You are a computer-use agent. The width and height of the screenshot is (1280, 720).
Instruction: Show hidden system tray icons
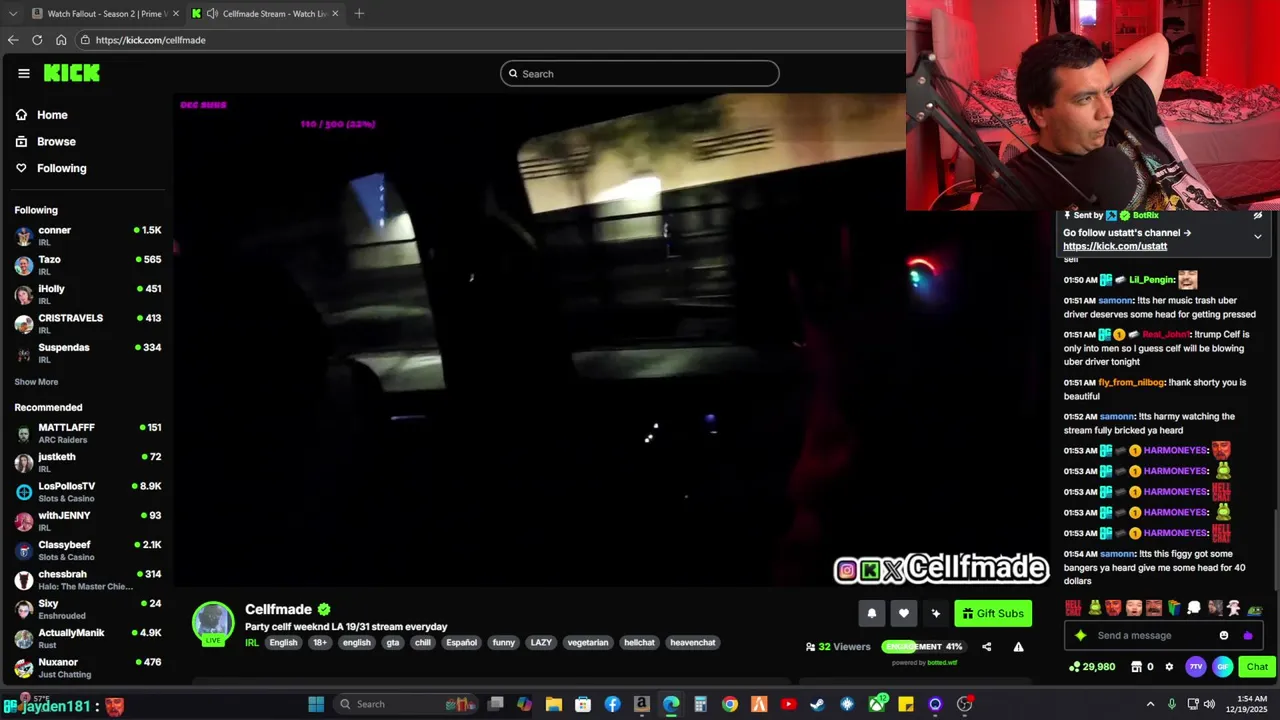(1150, 704)
